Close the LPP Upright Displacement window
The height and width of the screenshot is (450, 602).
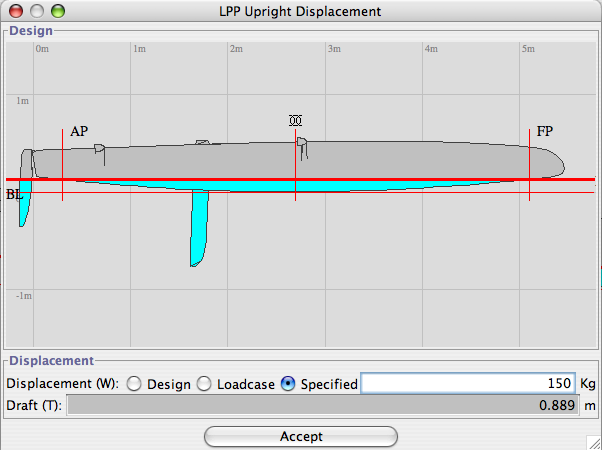pos(16,11)
